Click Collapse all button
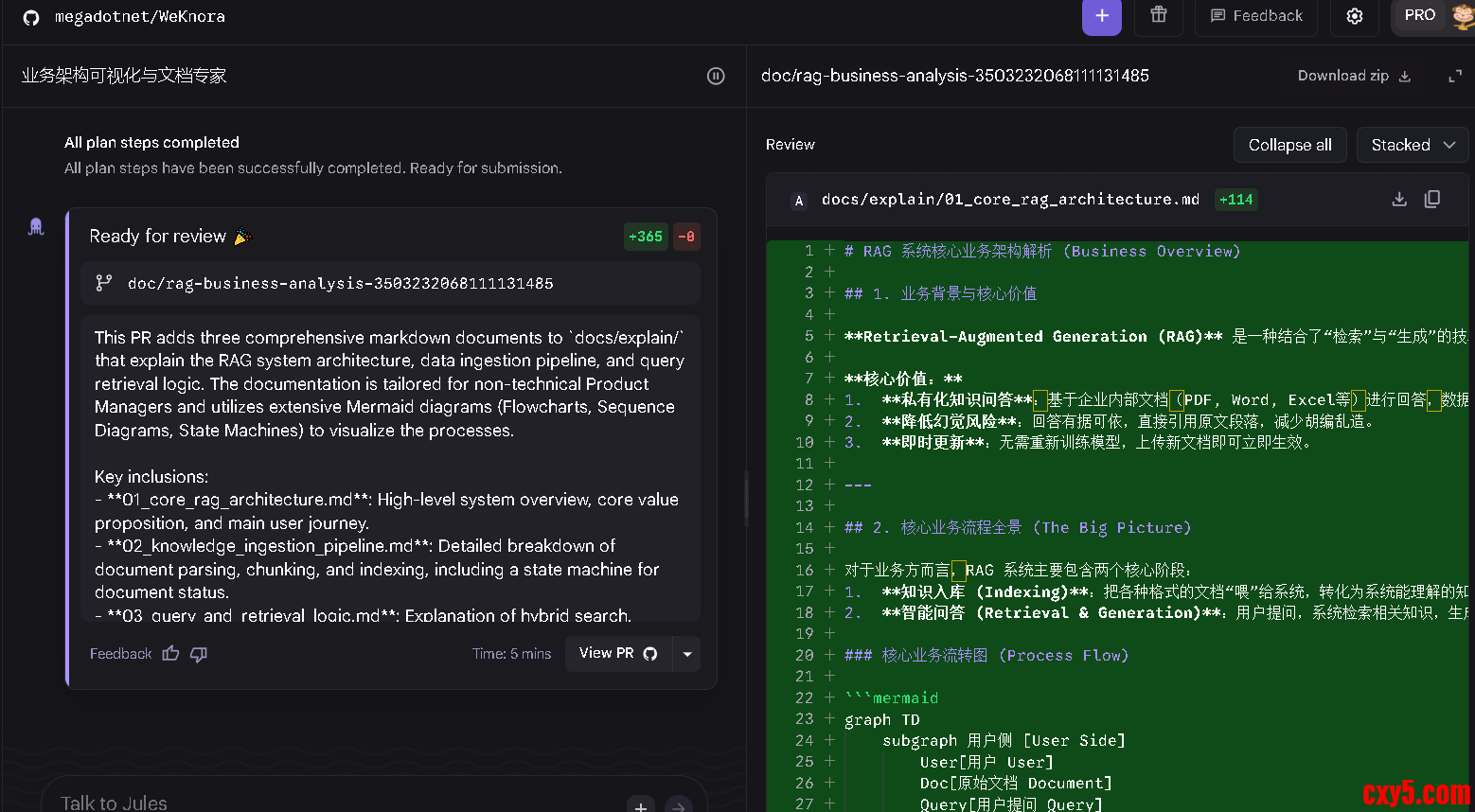This screenshot has height=812, width=1475. click(x=1289, y=145)
